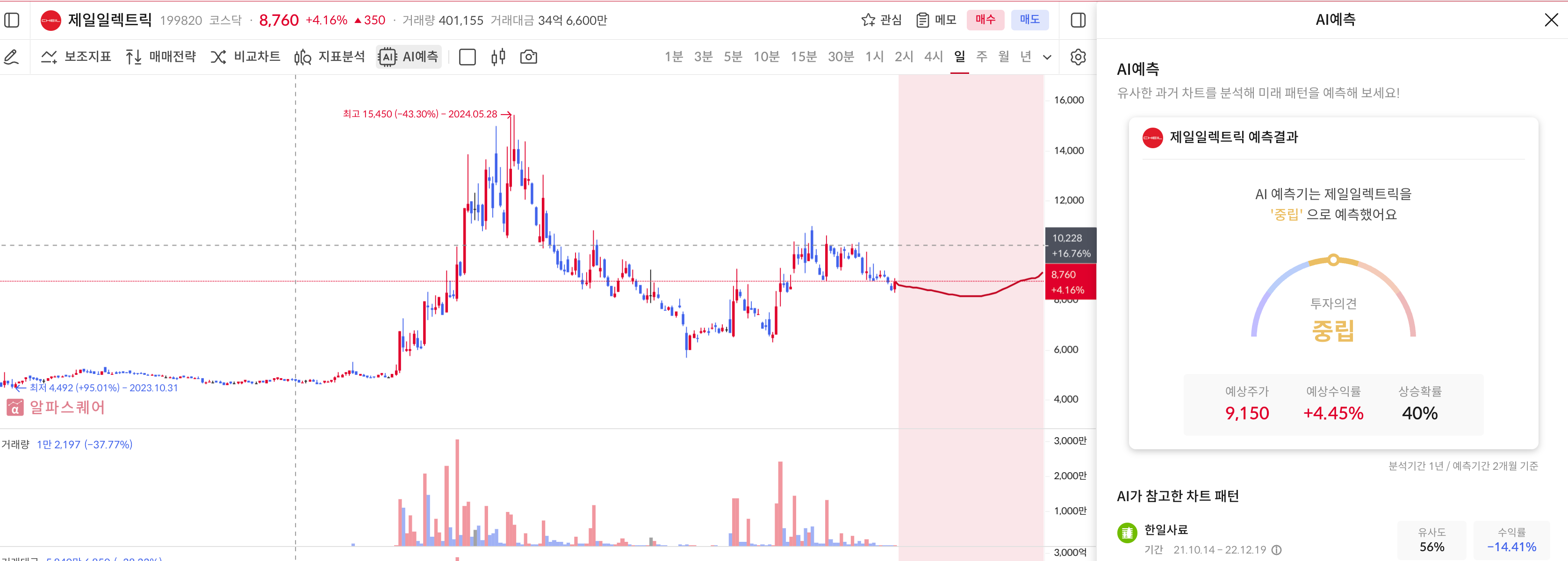Click the 매도 sell button
The width and height of the screenshot is (1568, 561).
(1030, 20)
